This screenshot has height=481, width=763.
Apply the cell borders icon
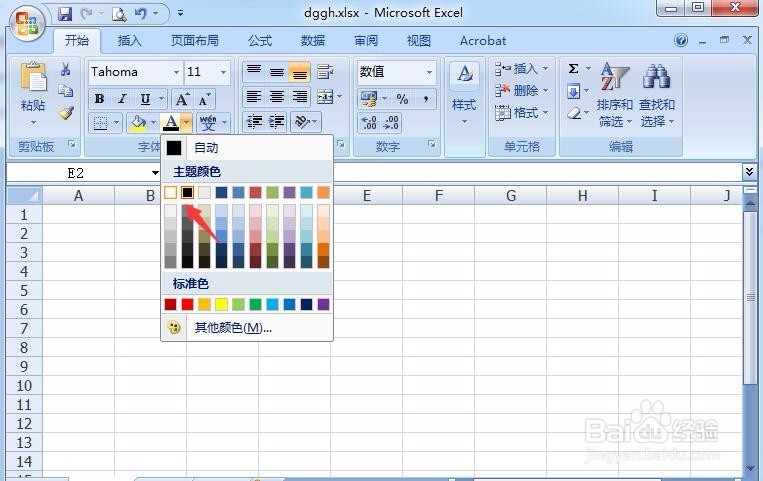click(x=100, y=123)
